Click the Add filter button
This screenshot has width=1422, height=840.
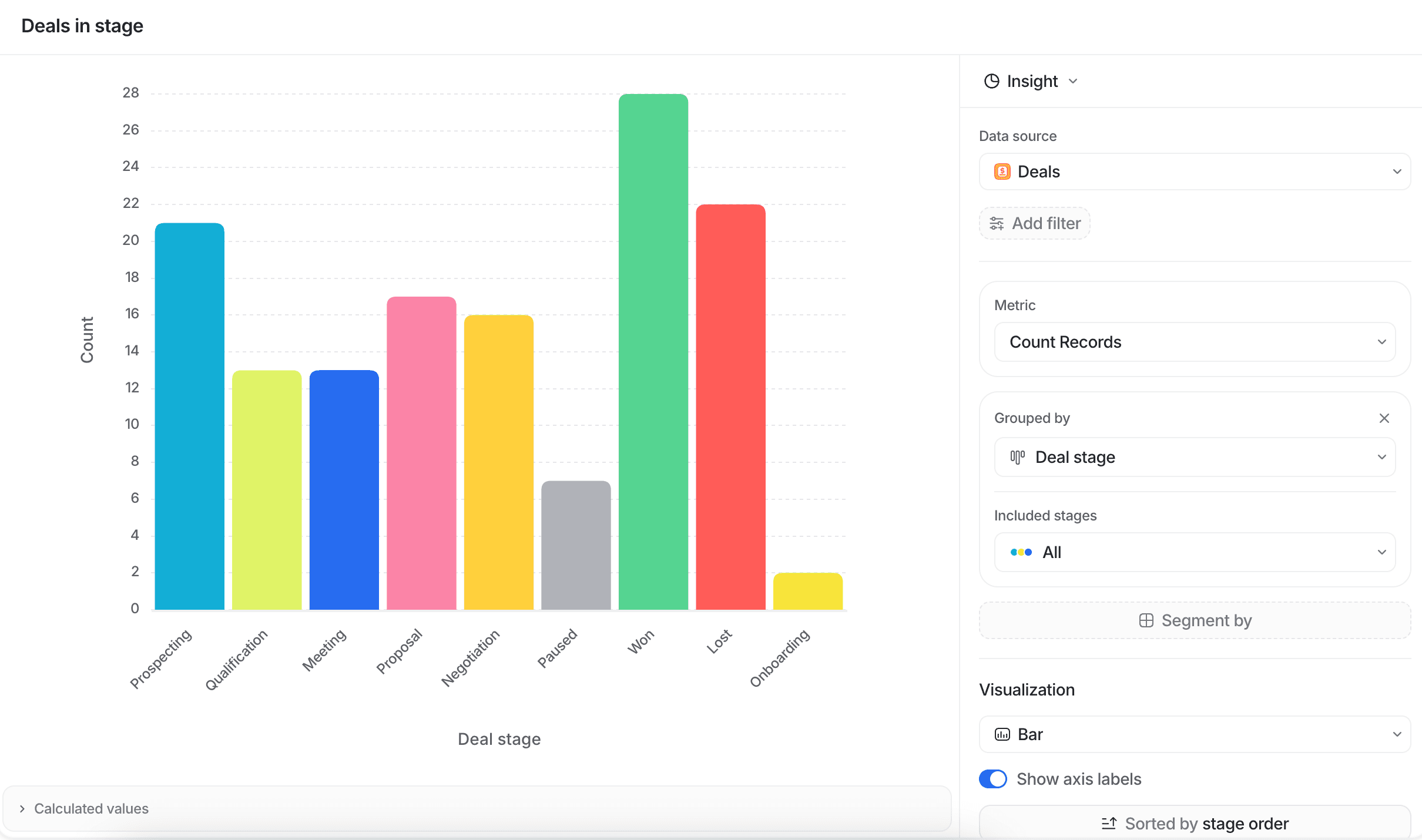tap(1035, 223)
